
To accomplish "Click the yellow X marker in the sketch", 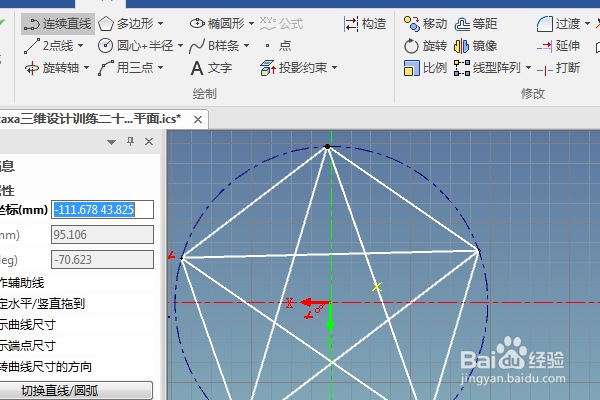I will 377,287.
